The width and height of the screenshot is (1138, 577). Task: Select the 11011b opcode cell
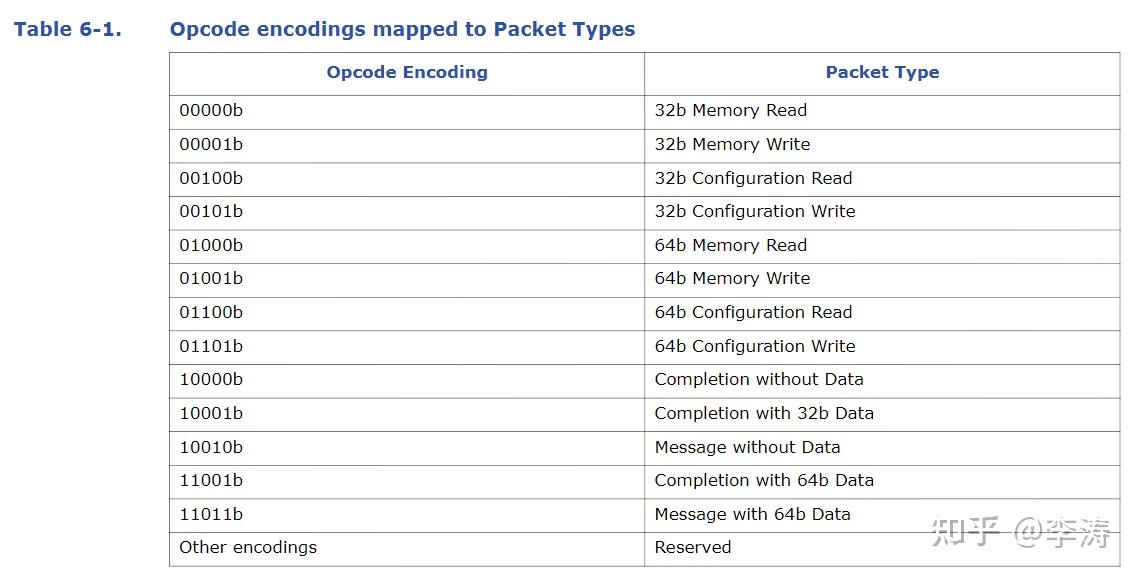tap(211, 514)
